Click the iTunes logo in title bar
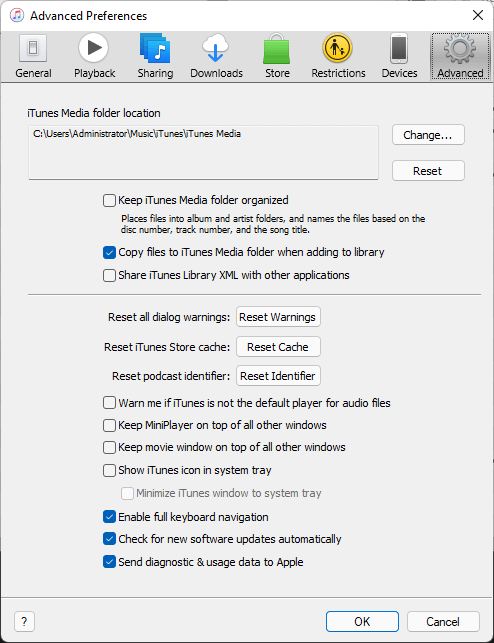494x643 pixels. 17,16
